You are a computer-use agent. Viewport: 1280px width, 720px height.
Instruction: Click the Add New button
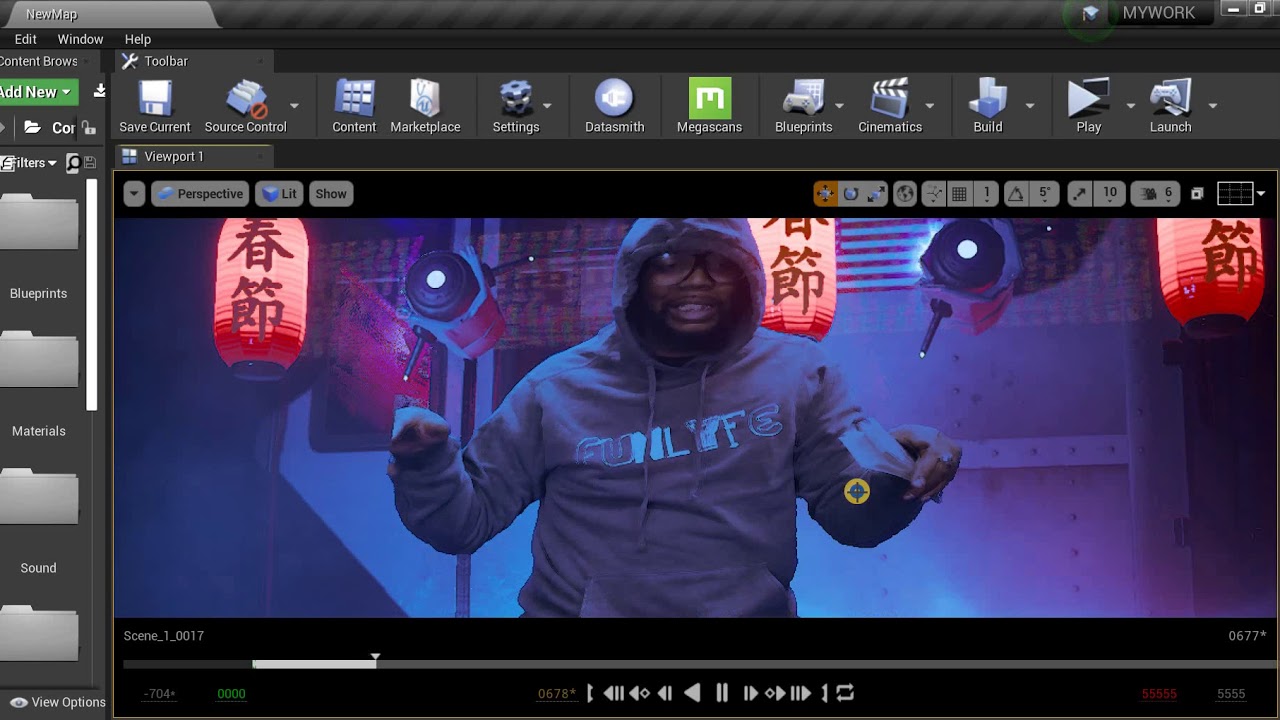(x=37, y=92)
